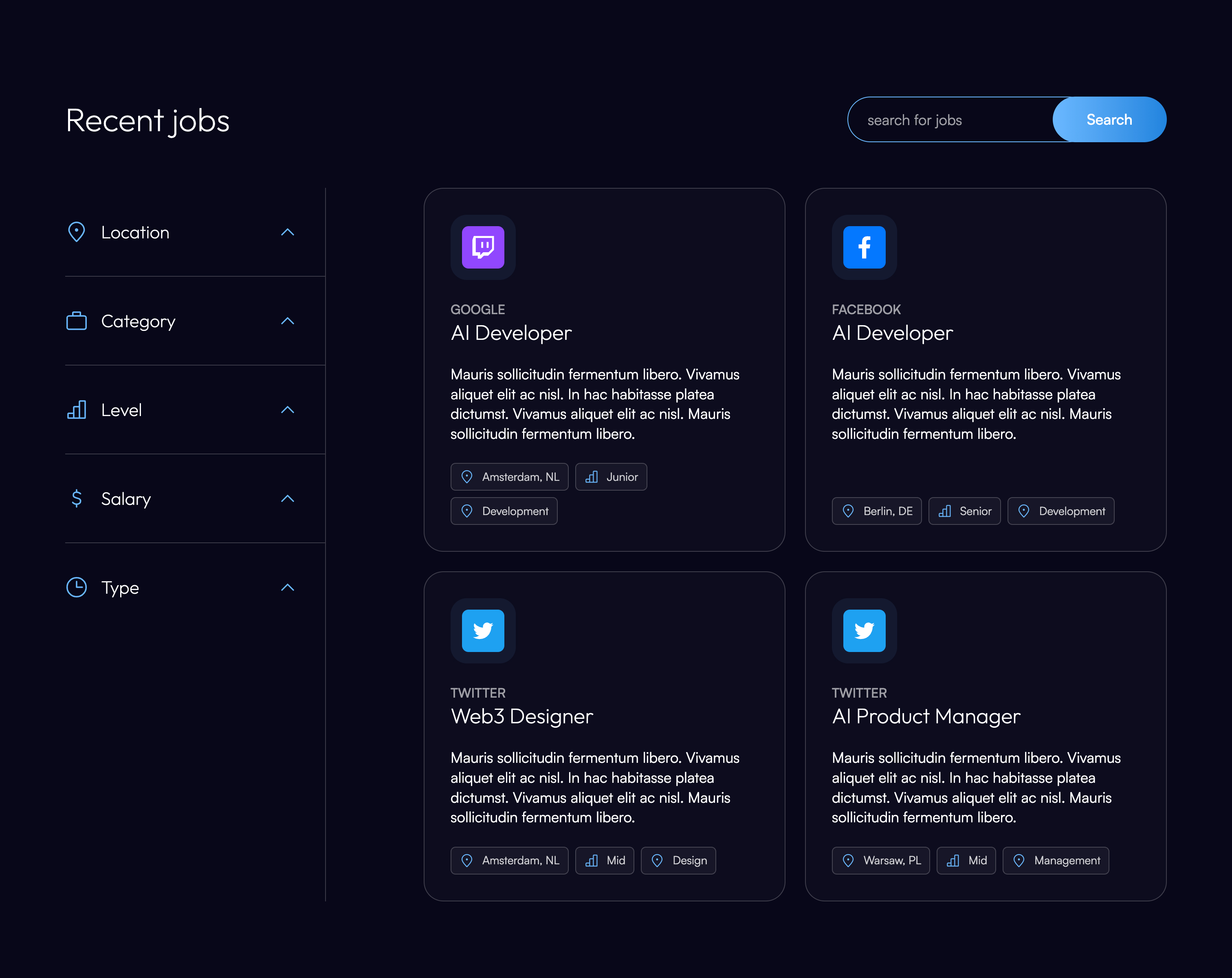Click Mid tag on AI Product Manager card
The height and width of the screenshot is (978, 1232).
pos(966,860)
